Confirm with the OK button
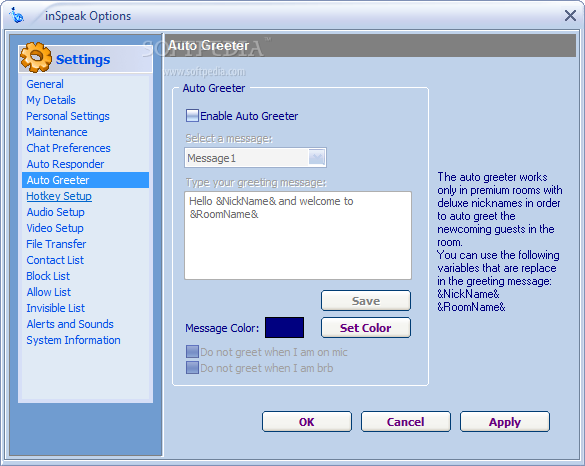The height and width of the screenshot is (466, 585). click(x=307, y=422)
